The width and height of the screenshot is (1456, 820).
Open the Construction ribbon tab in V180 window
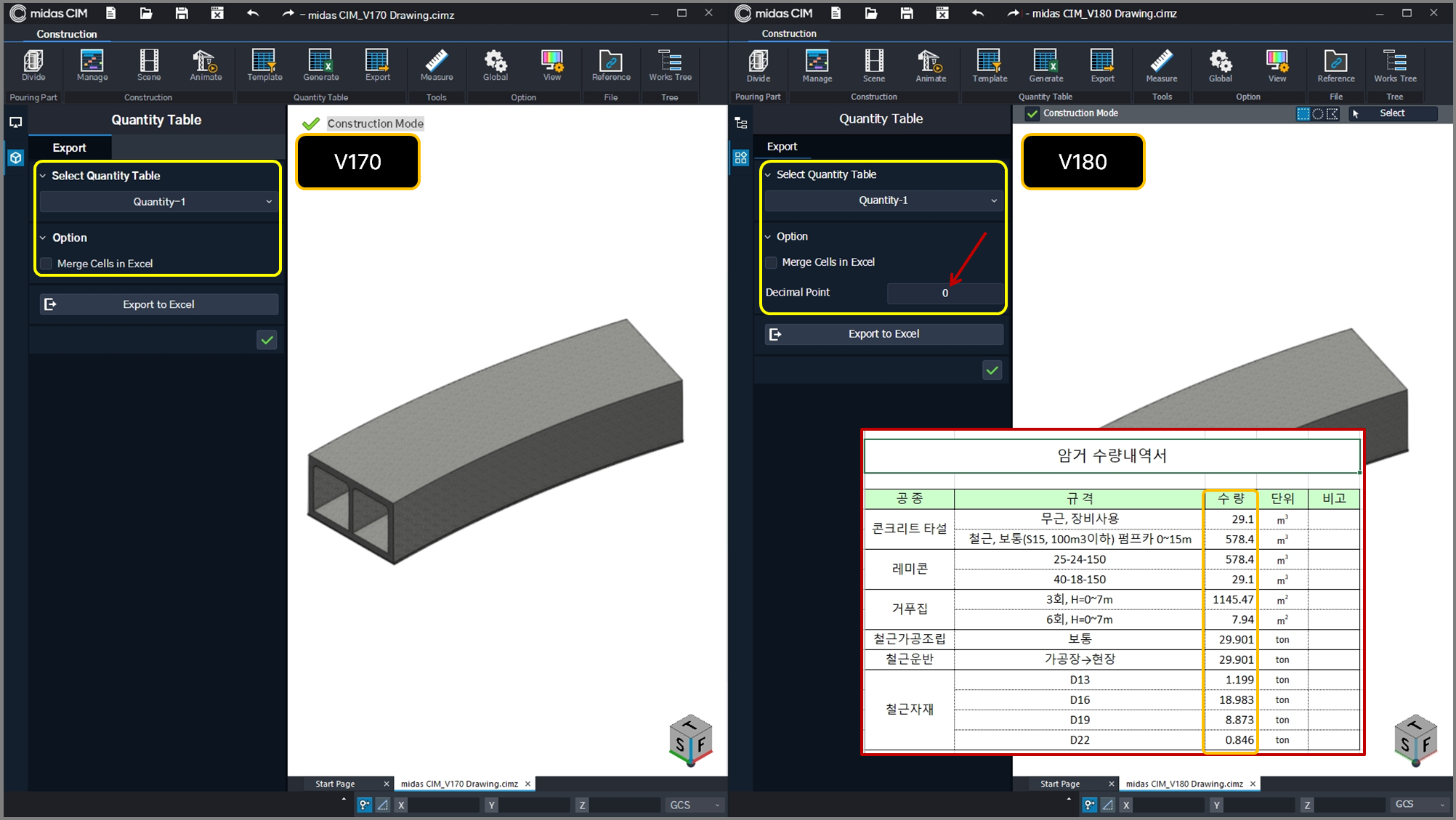(x=789, y=33)
